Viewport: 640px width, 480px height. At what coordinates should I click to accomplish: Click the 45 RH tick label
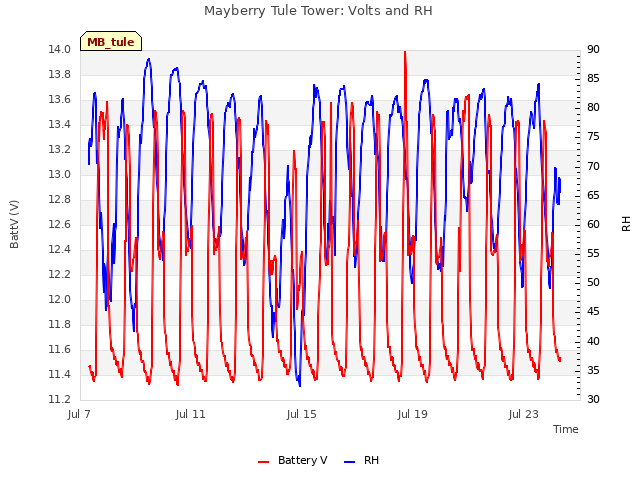(x=593, y=312)
